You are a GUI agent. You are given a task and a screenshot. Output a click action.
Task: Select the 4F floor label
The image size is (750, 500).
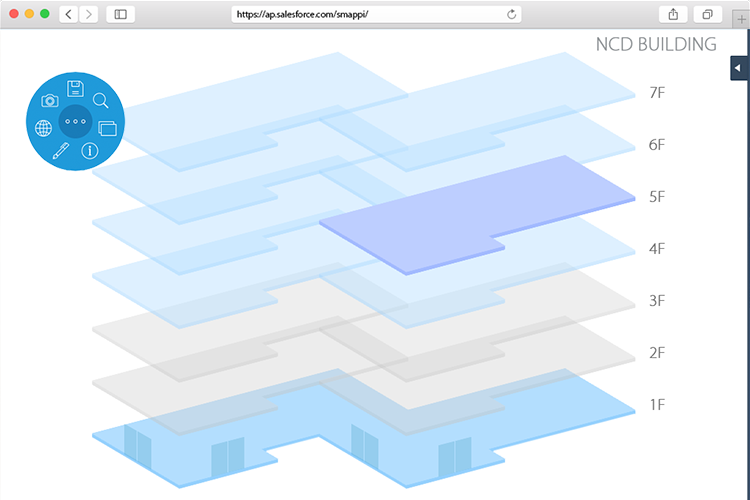pyautogui.click(x=657, y=249)
